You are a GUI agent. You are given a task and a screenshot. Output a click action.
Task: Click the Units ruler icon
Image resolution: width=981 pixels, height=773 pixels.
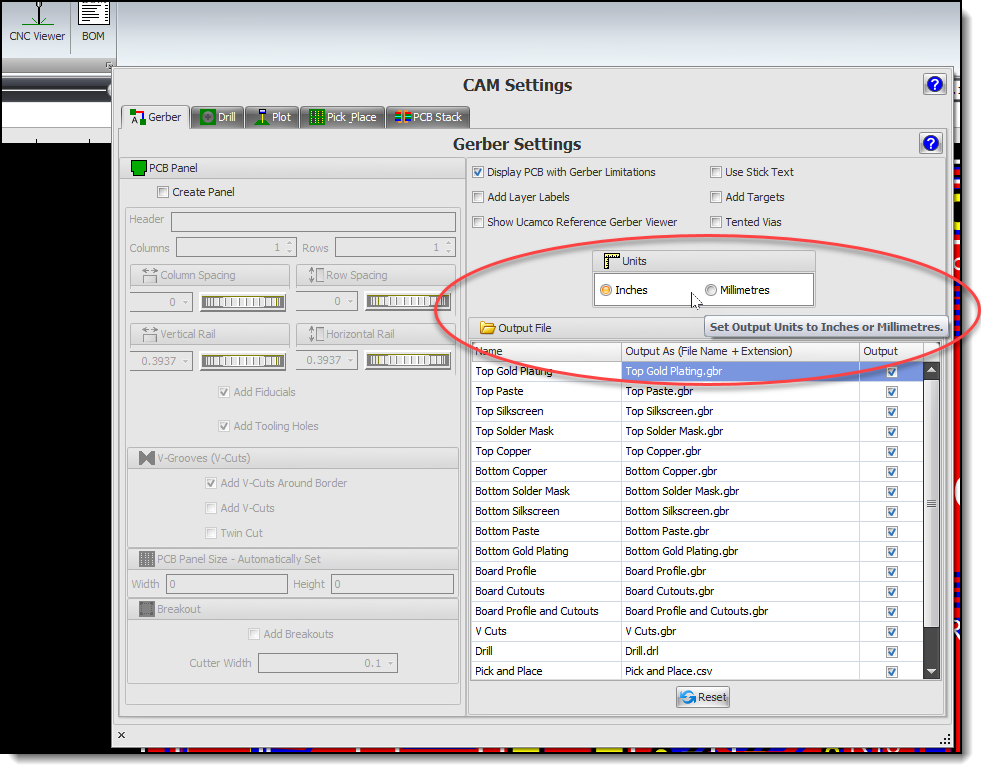[x=611, y=261]
